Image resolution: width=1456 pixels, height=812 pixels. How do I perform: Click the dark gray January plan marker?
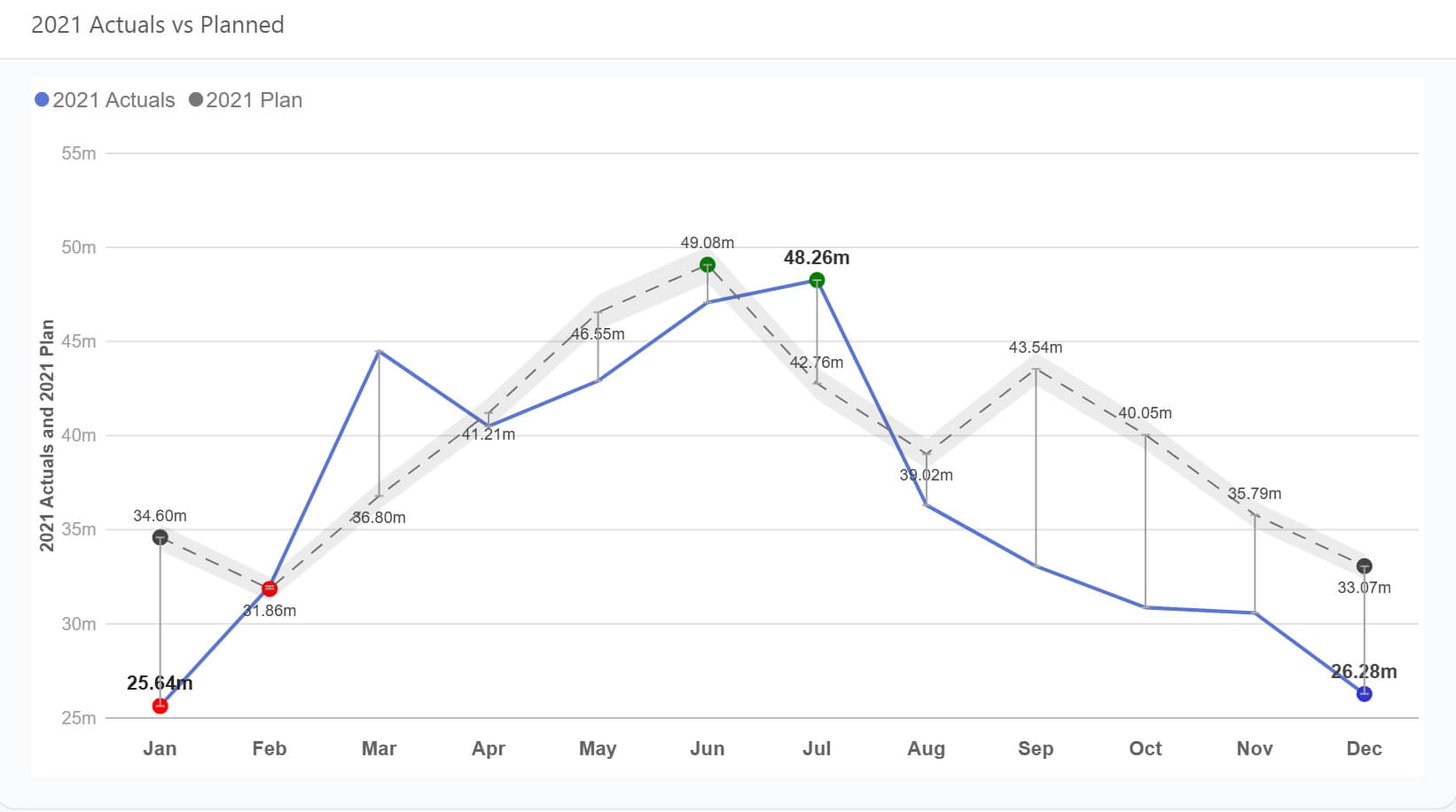point(160,537)
